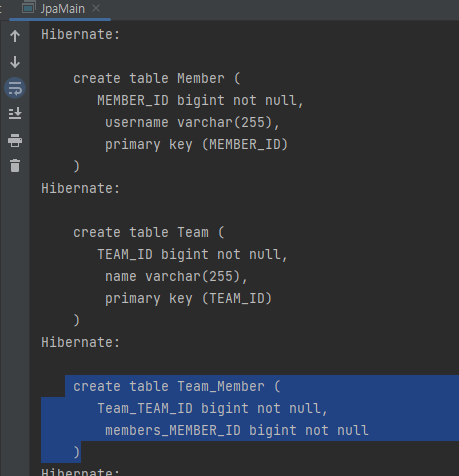Click the highlighted 'create table Team_Member' line

tap(177, 387)
